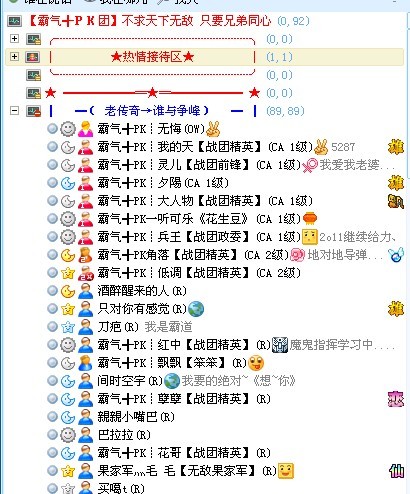
Task: Click the smiley emoji beside 飘飘【笨笨】
Action: click(x=256, y=363)
